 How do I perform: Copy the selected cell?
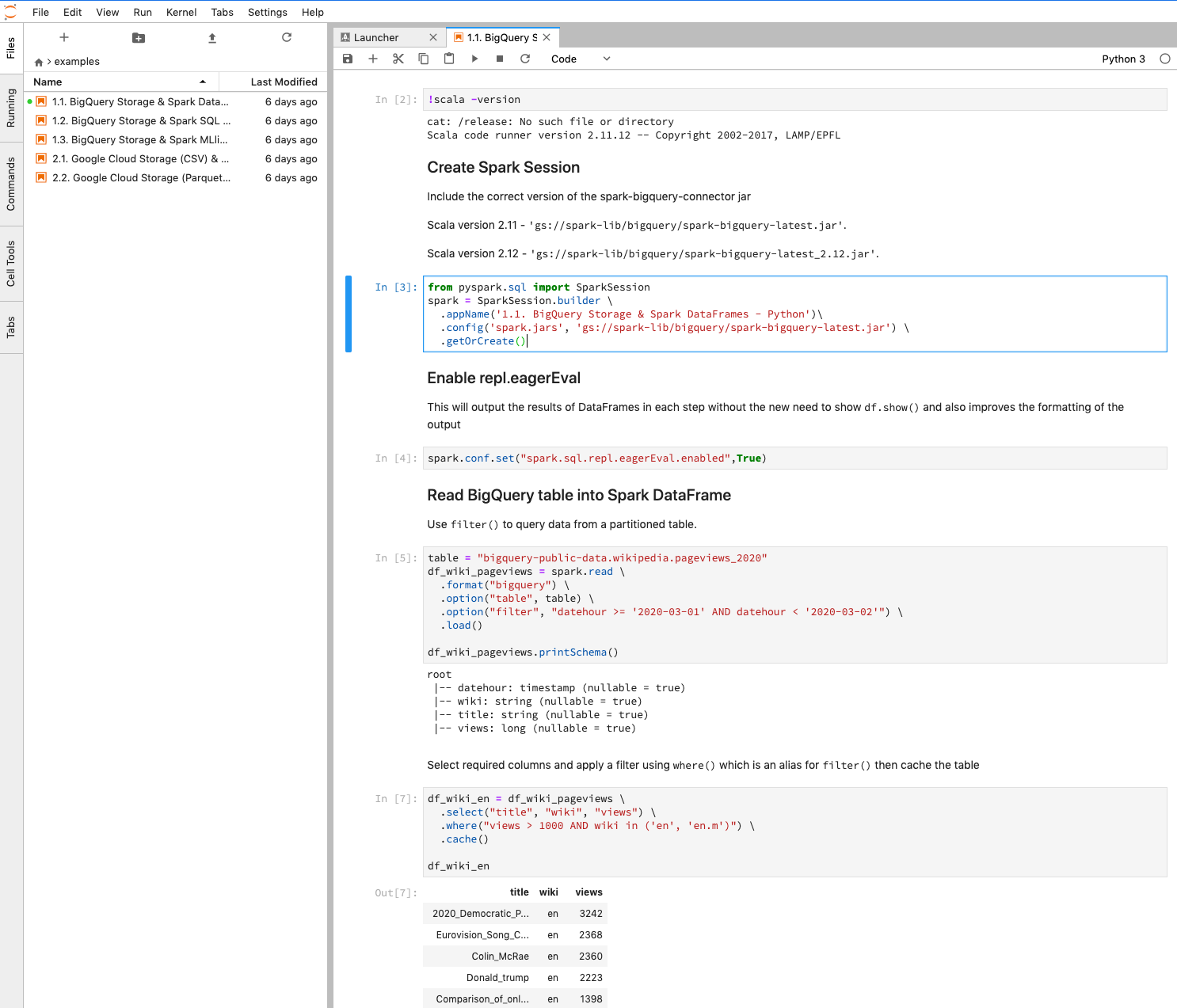(x=424, y=59)
